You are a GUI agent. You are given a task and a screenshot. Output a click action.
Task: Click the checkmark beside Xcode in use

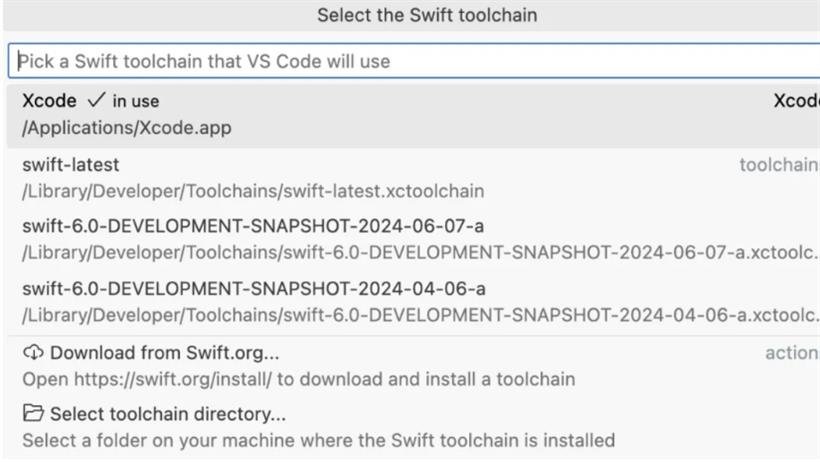click(96, 99)
